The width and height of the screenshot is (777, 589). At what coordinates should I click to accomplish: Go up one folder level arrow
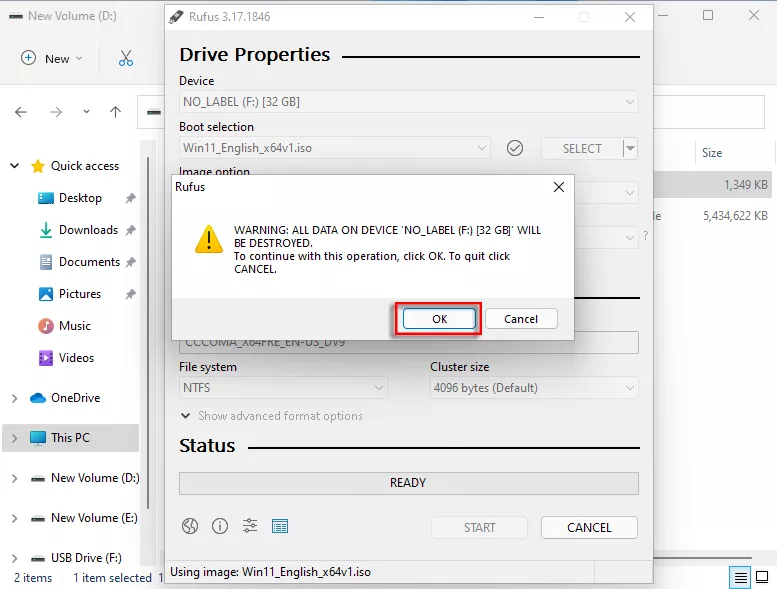(116, 112)
